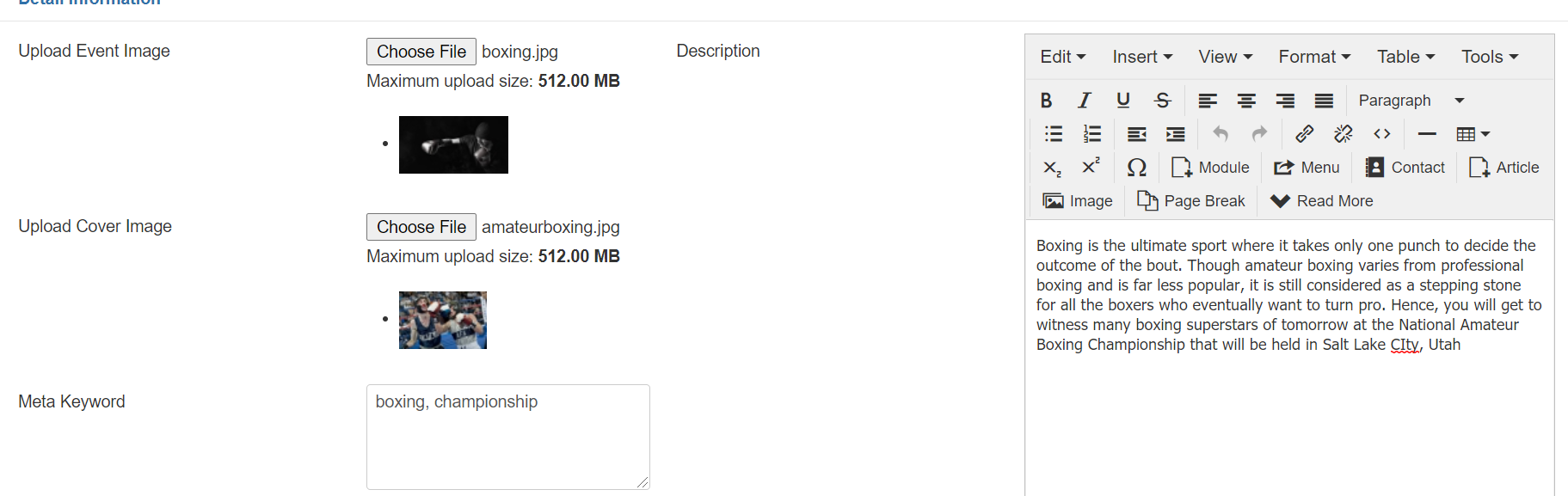Screen dimensions: 1568x496
Task: Expand the table insert dropdown
Action: (x=1473, y=134)
